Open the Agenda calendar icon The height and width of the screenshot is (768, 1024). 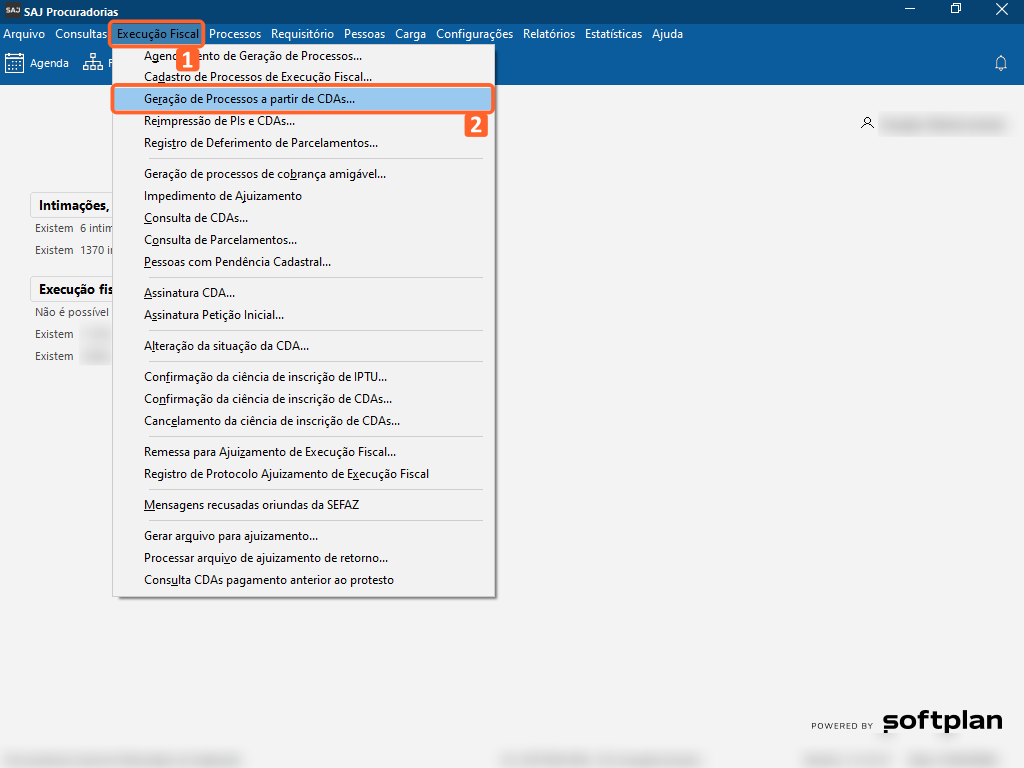point(14,63)
